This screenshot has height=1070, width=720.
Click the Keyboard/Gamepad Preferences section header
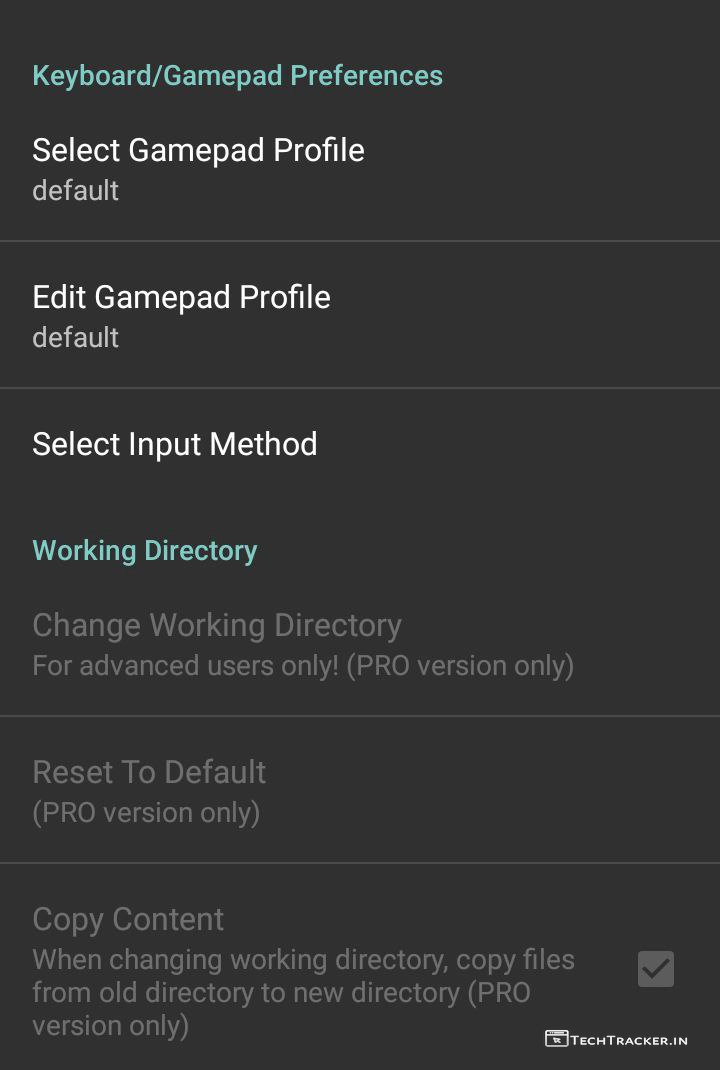(x=237, y=76)
